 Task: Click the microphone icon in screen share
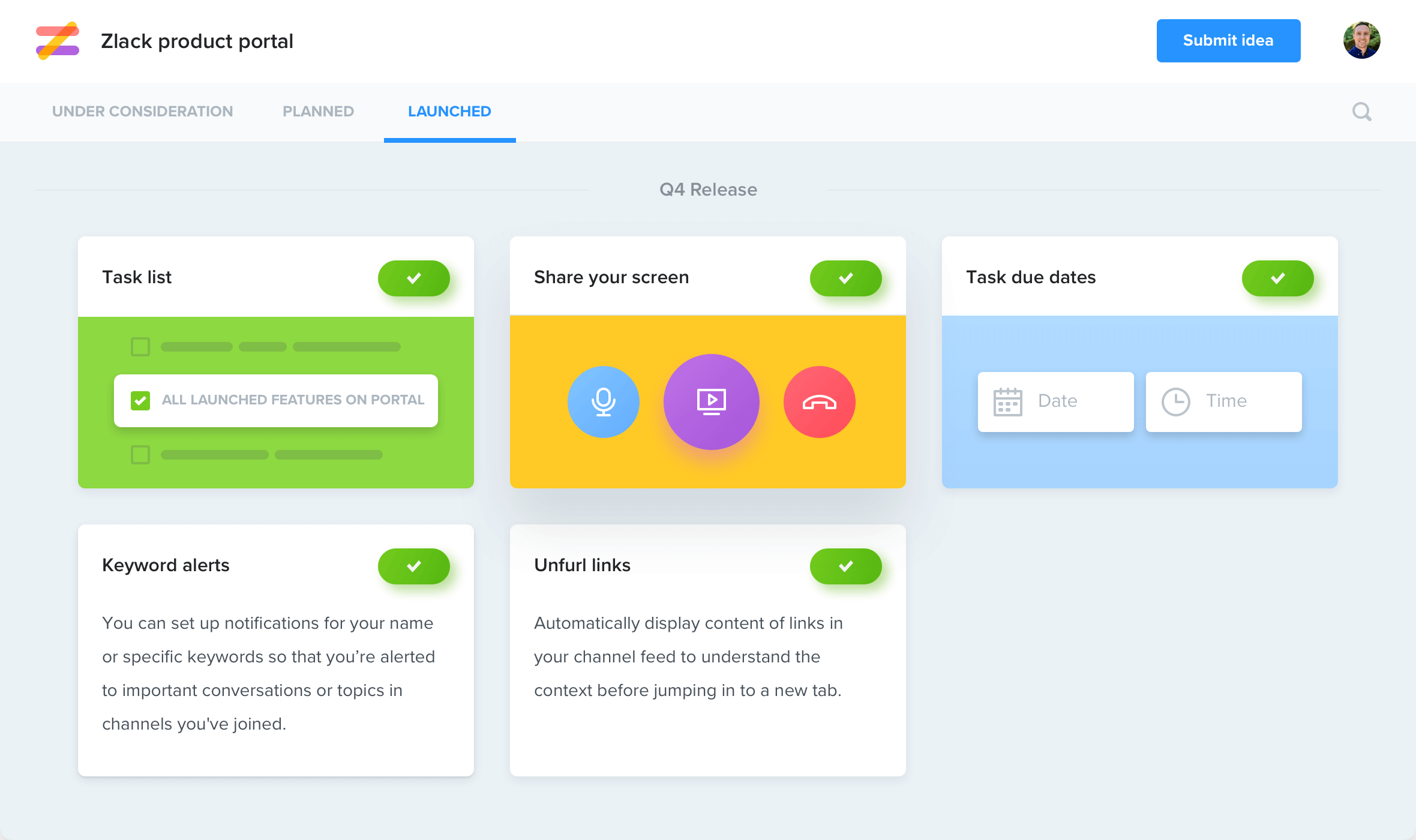pyautogui.click(x=602, y=402)
